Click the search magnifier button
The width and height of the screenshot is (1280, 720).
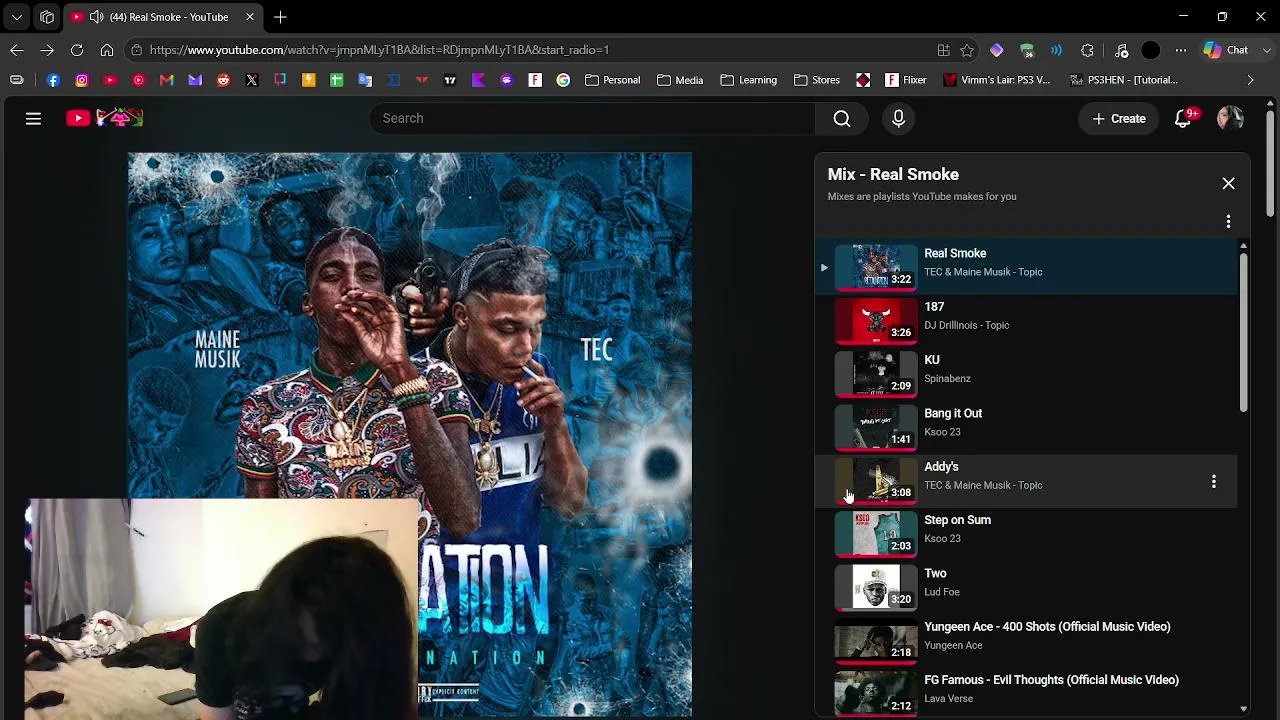point(842,118)
